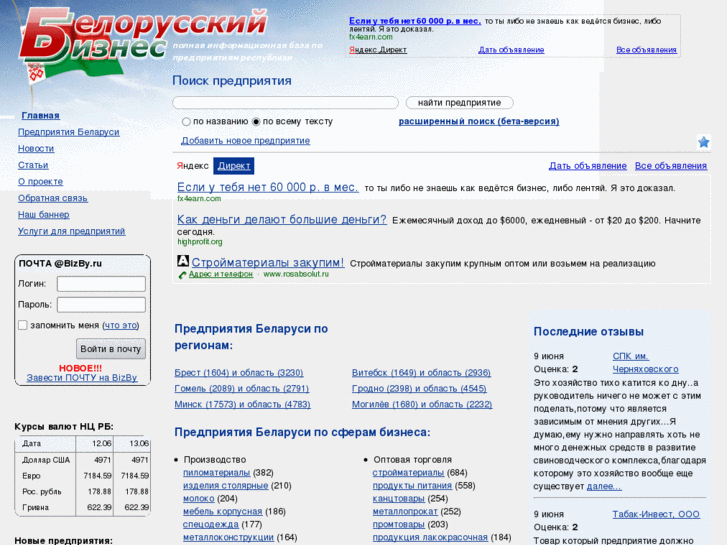Viewport: 727px width, 545px height.
Task: Open продукция лакокрасочная category link
Action: tap(430, 537)
